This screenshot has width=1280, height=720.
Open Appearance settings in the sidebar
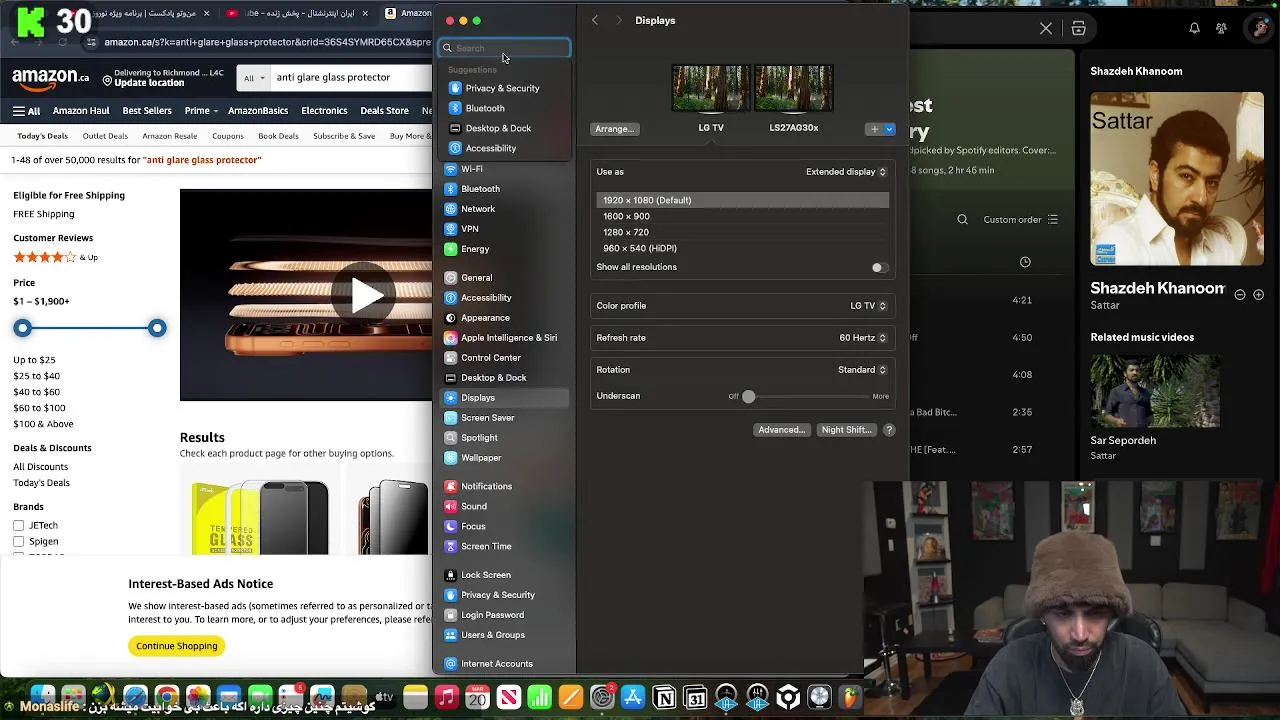pyautogui.click(x=505, y=317)
